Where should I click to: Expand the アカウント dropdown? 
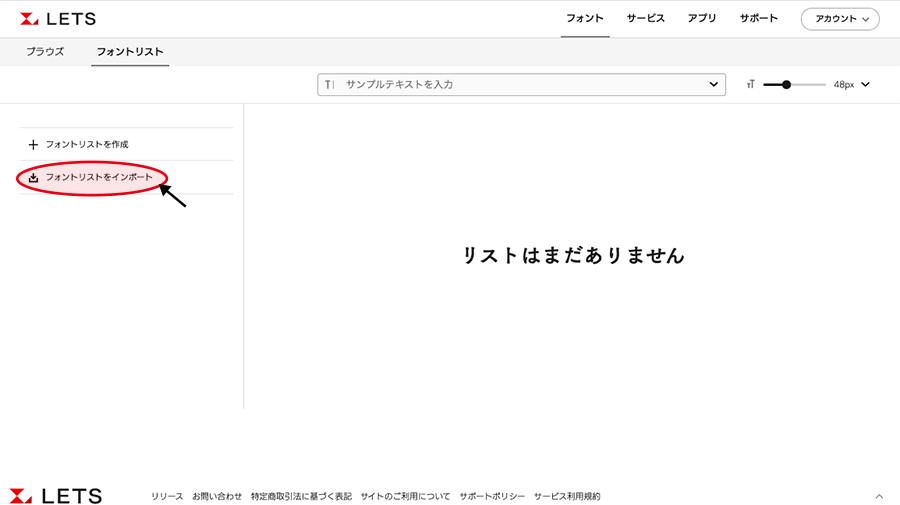click(840, 19)
